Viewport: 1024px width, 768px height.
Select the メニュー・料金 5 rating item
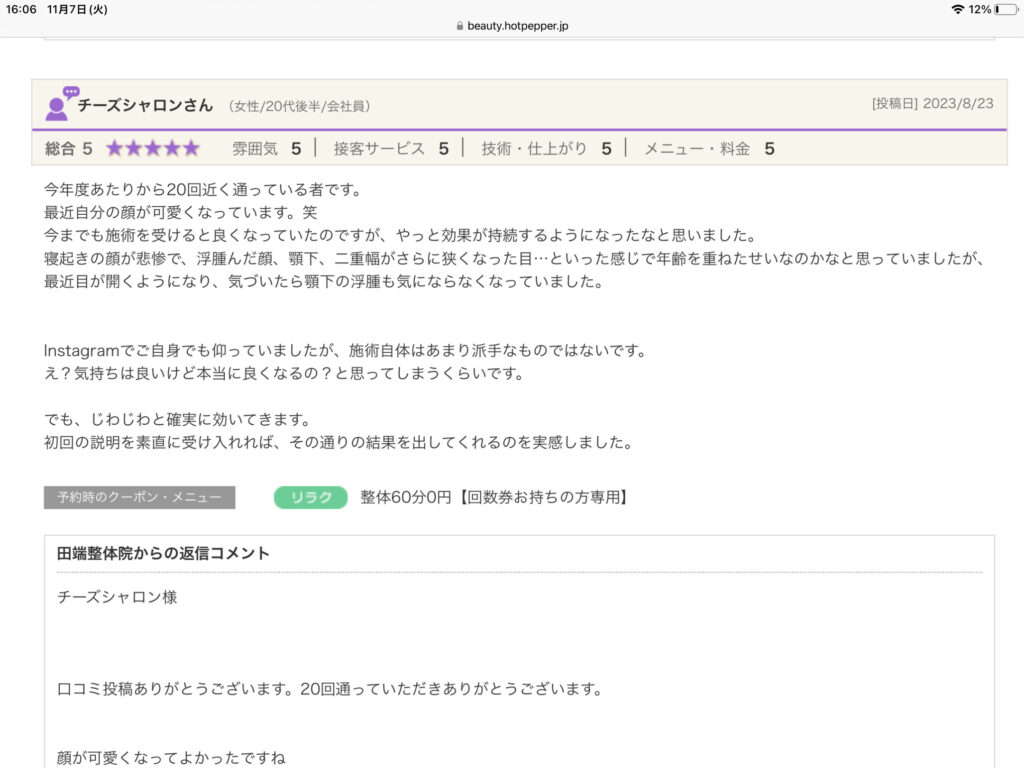709,149
